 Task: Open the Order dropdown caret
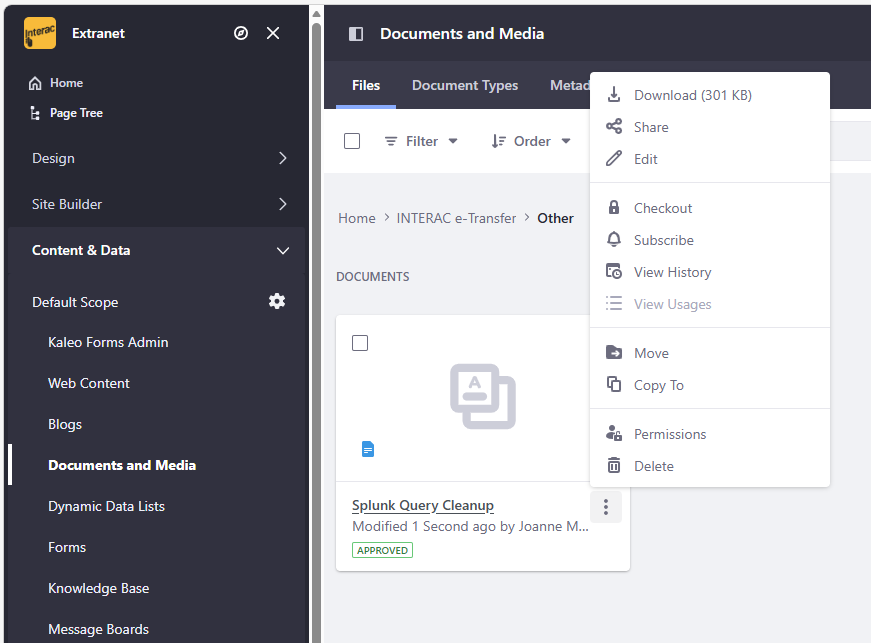(x=565, y=141)
